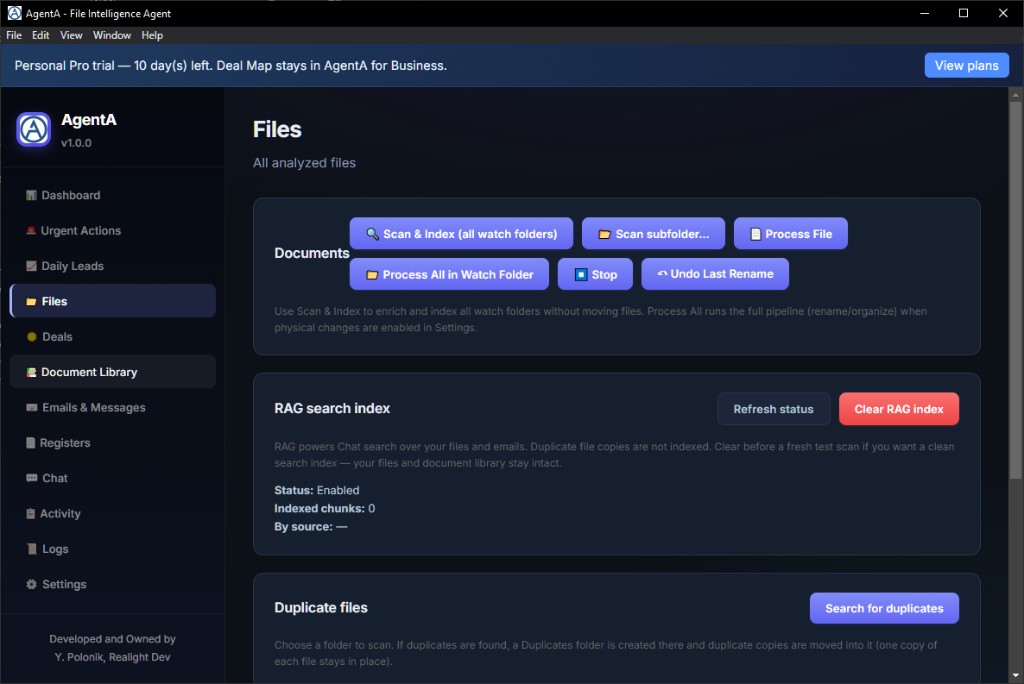The image size is (1024, 684).
Task: Open the Deals section
Action: coord(112,336)
